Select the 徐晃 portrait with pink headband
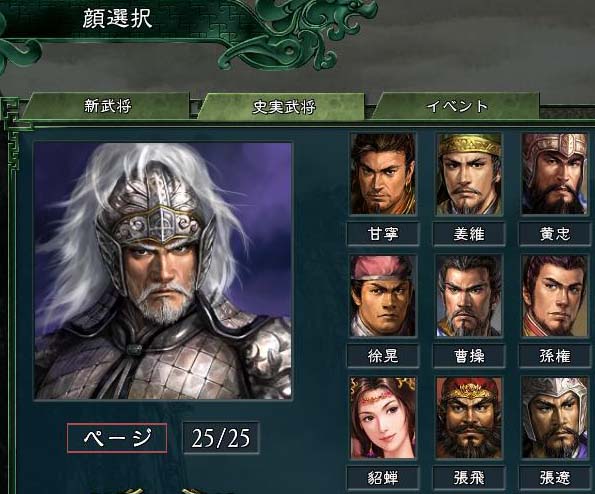This screenshot has width=595, height=494. pos(383,296)
